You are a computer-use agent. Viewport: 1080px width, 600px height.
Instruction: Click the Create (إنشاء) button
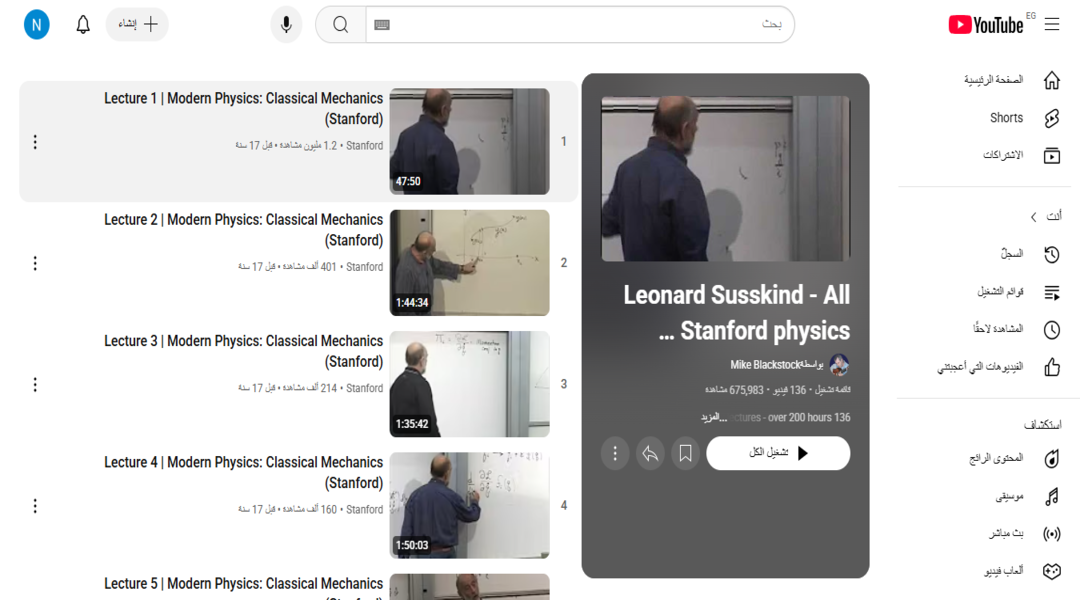coord(137,25)
